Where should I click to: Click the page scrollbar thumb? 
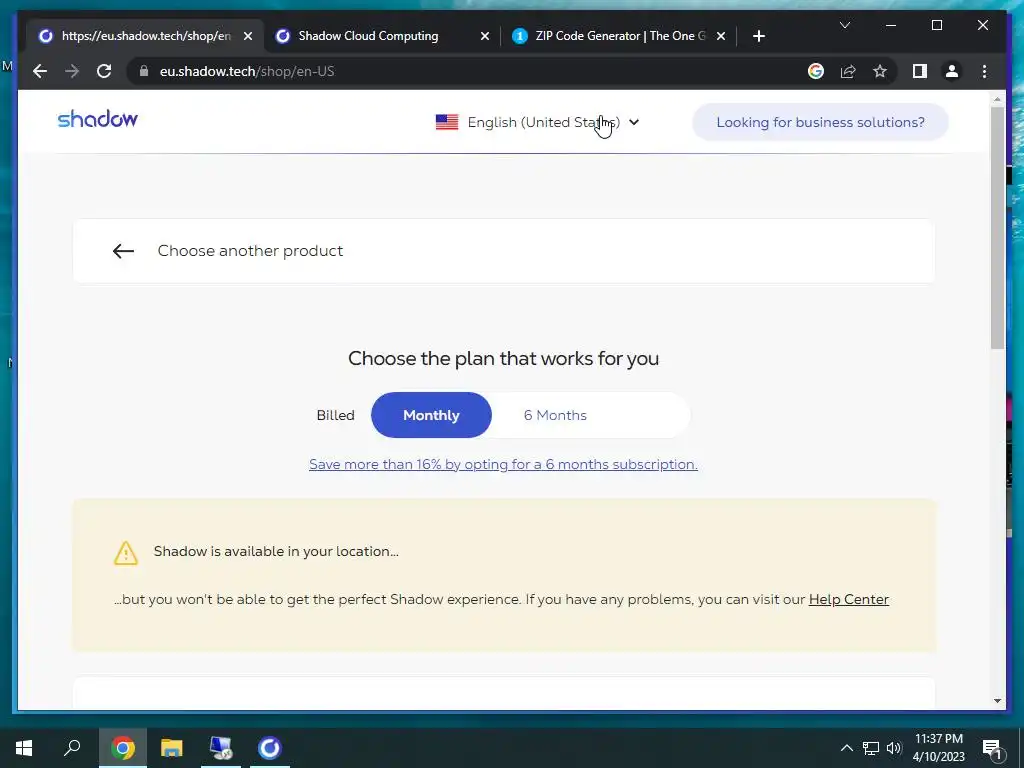pos(997,227)
